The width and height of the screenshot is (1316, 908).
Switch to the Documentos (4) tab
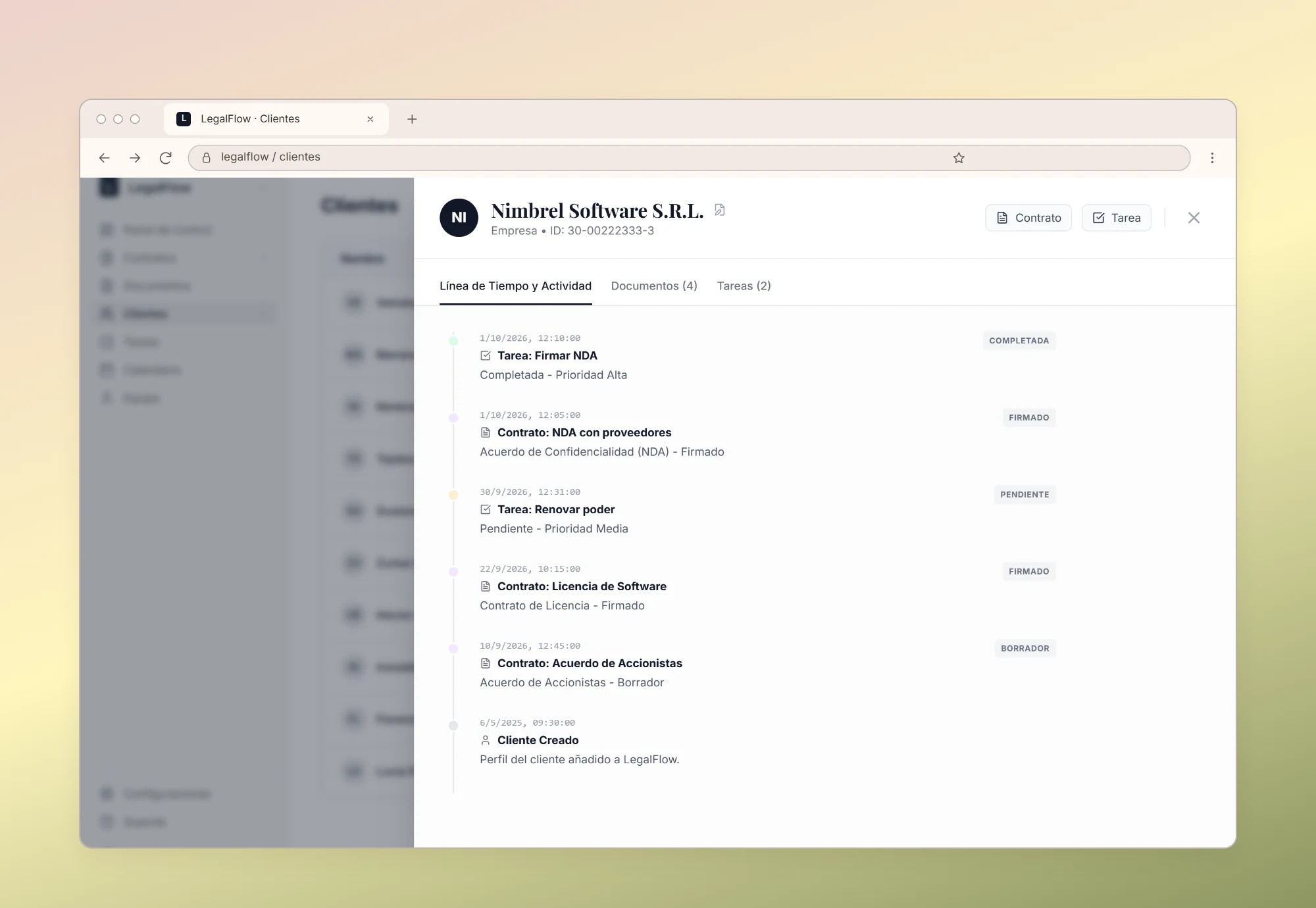pos(654,286)
